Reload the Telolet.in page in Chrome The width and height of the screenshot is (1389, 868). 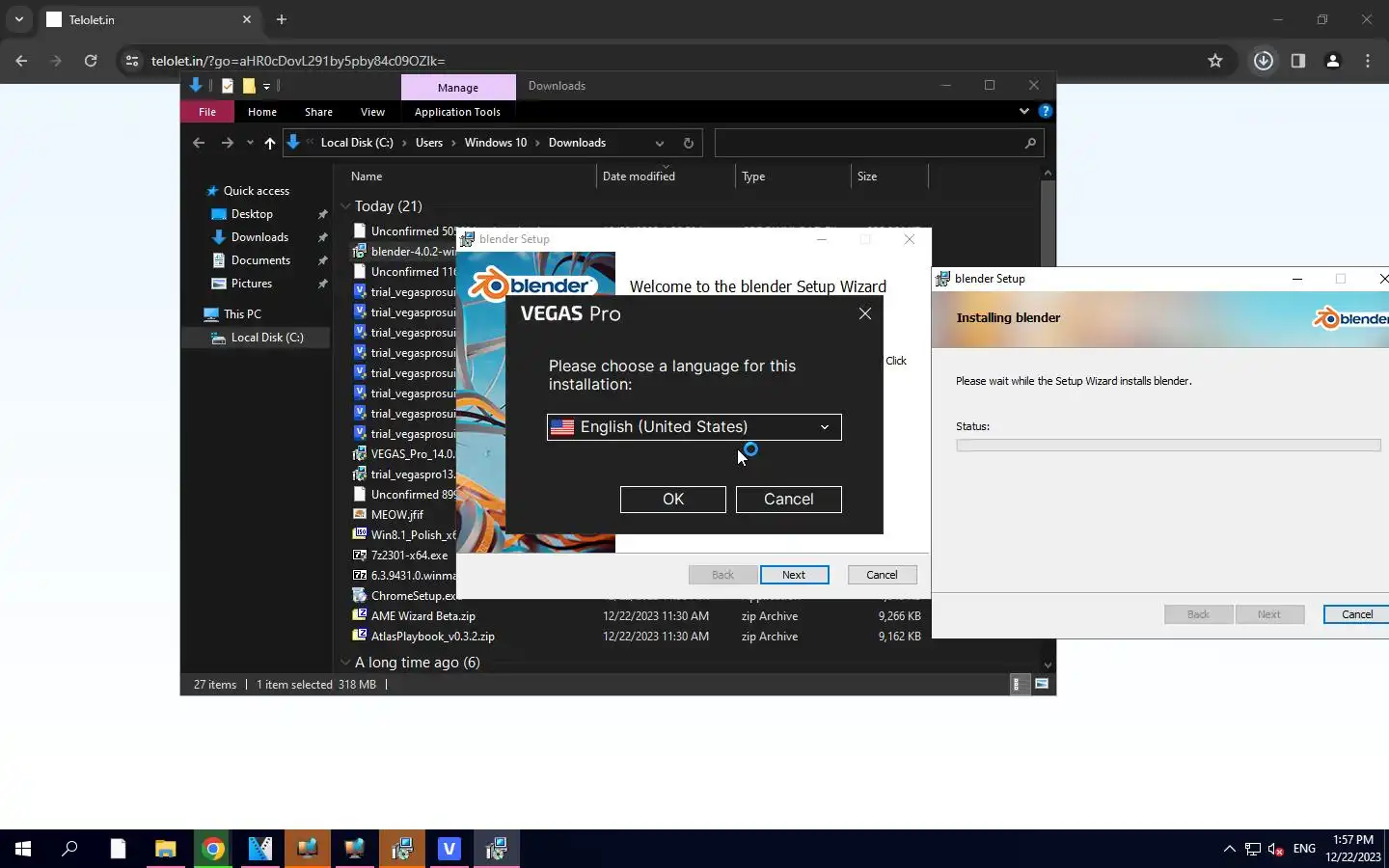pos(91,61)
